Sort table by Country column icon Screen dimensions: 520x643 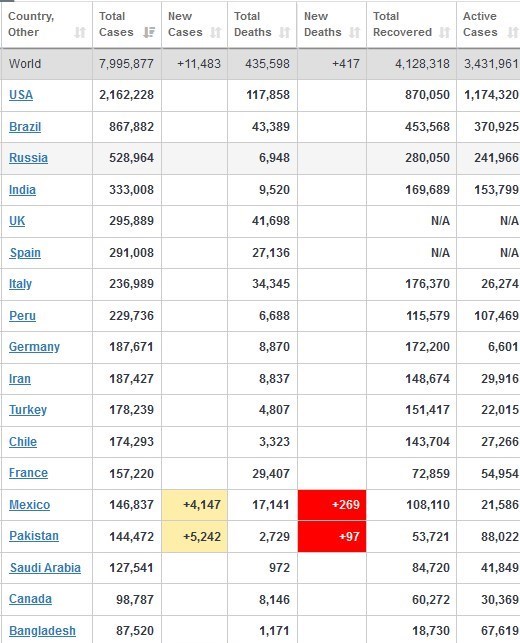(80, 32)
